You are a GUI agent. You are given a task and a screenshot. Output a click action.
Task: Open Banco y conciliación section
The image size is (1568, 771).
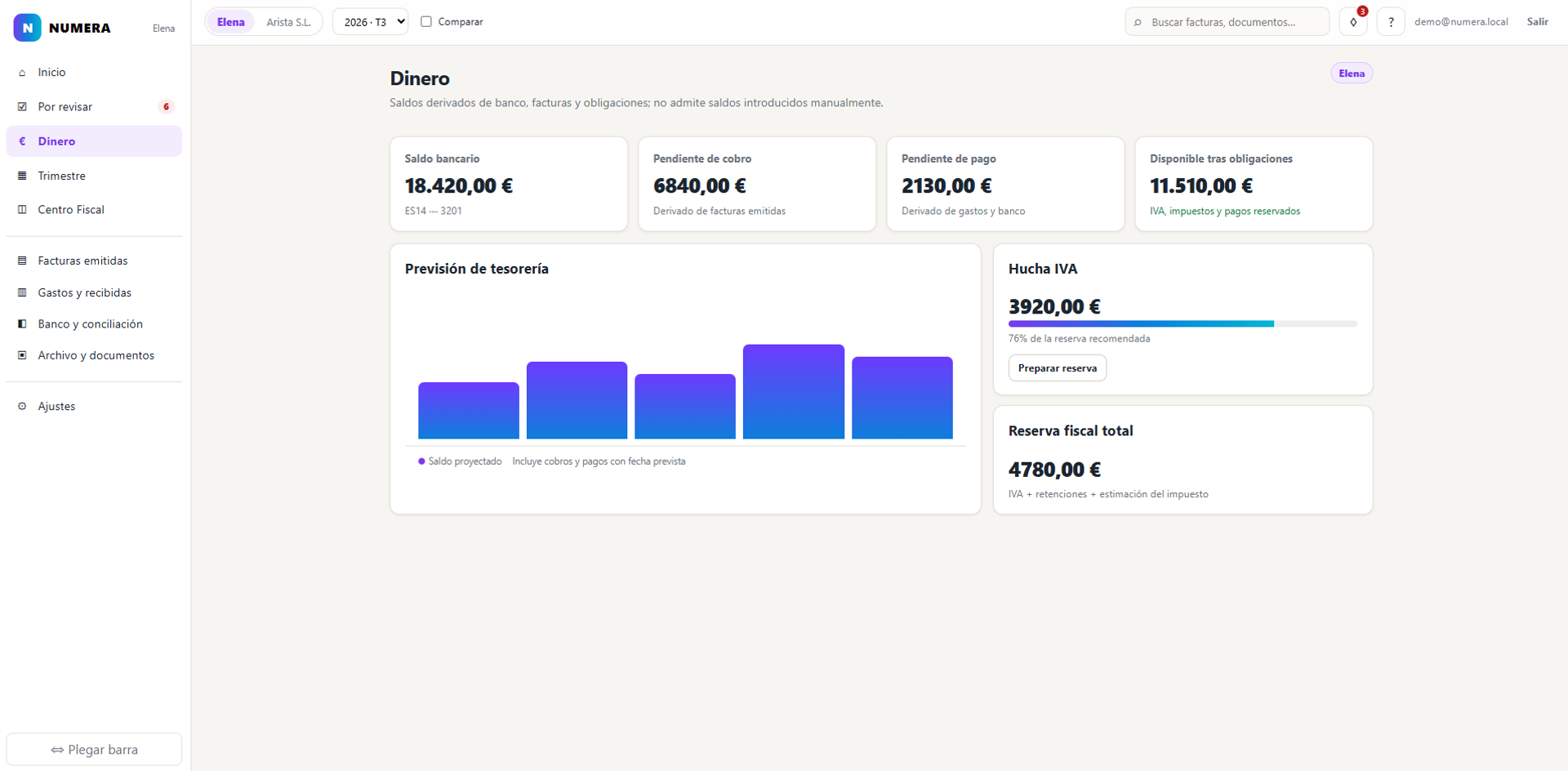(x=94, y=324)
